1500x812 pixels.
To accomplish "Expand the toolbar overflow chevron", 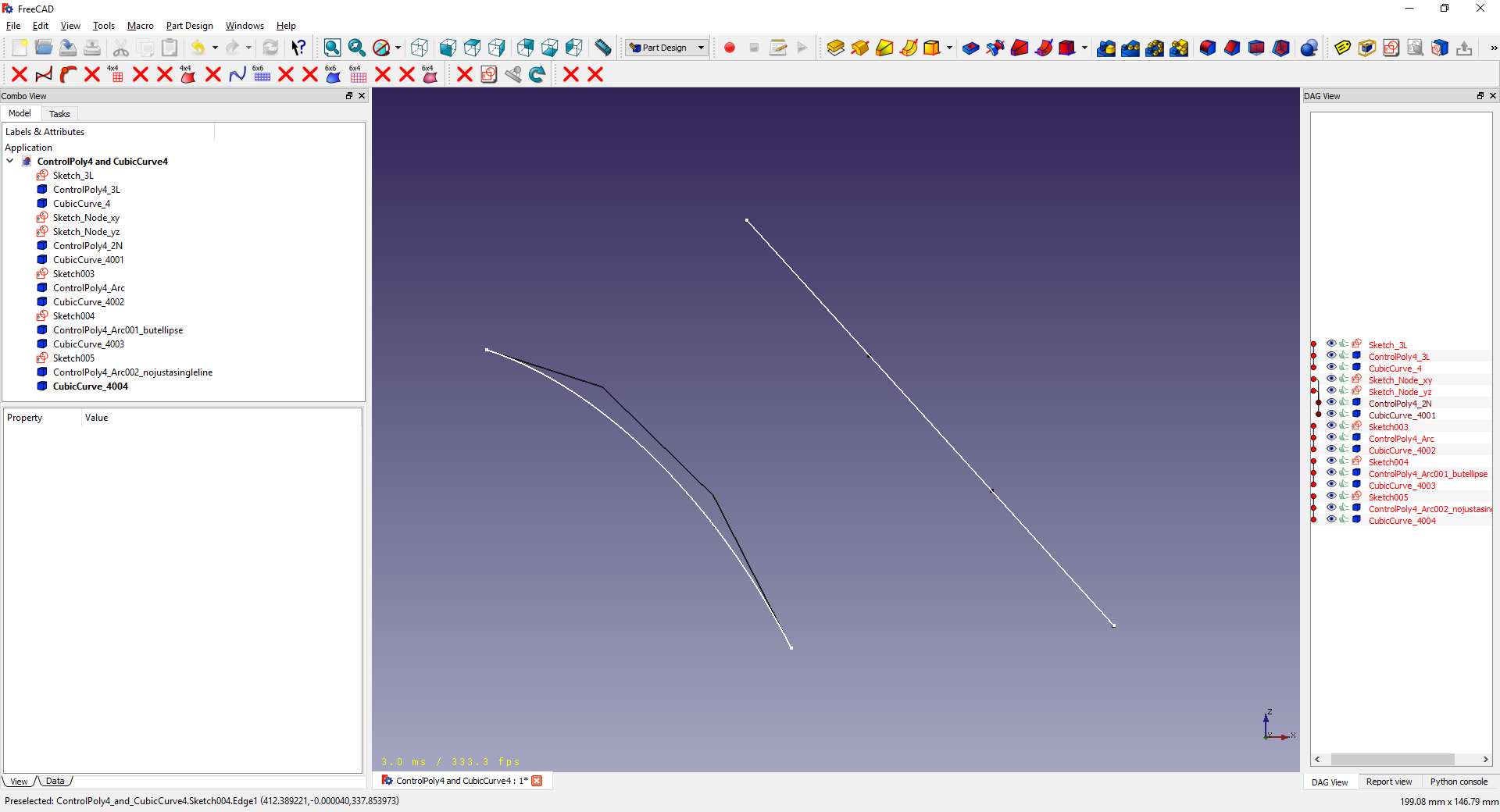I will click(x=1494, y=48).
